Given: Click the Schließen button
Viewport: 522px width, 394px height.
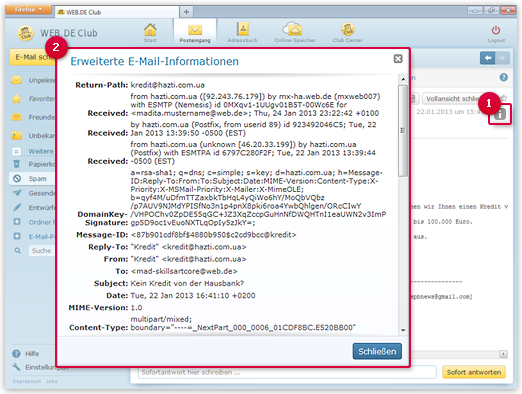Looking at the screenshot, I should point(377,351).
